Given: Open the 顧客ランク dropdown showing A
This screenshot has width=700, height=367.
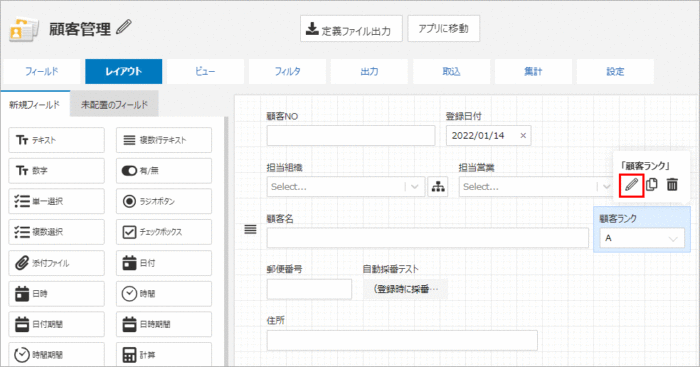Looking at the screenshot, I should (642, 238).
